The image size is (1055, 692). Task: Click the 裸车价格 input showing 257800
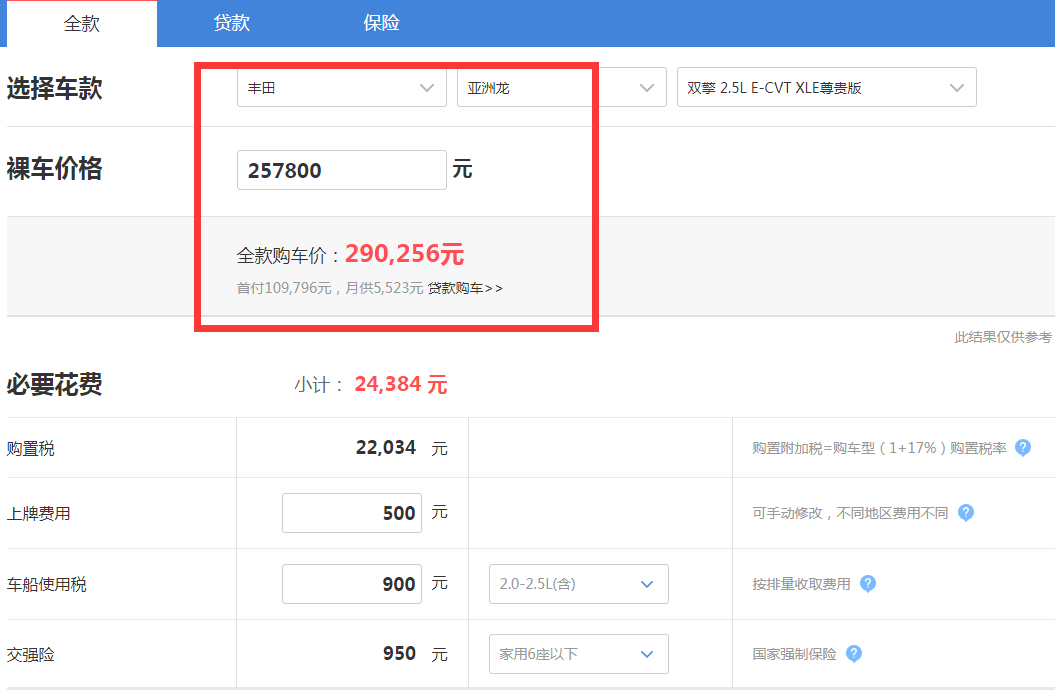tap(342, 170)
